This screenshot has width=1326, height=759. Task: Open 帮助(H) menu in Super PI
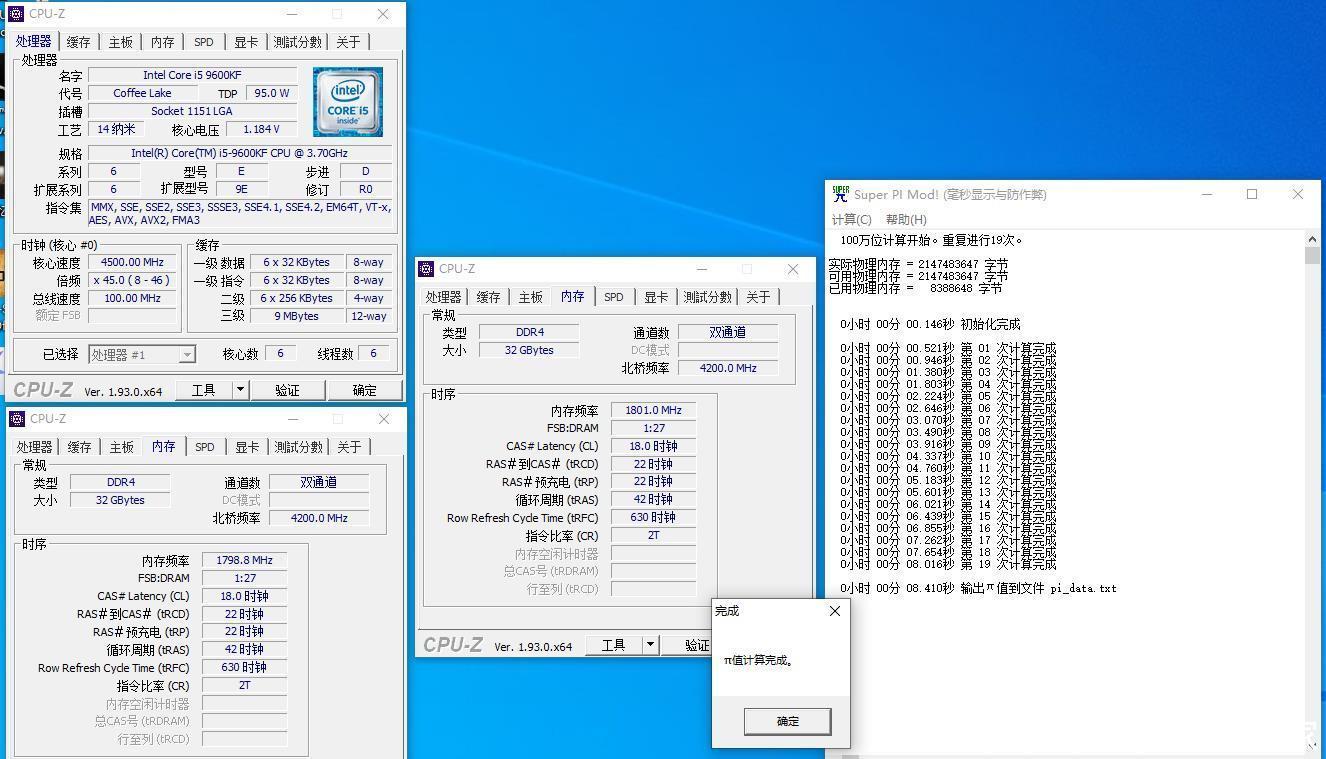[x=906, y=219]
